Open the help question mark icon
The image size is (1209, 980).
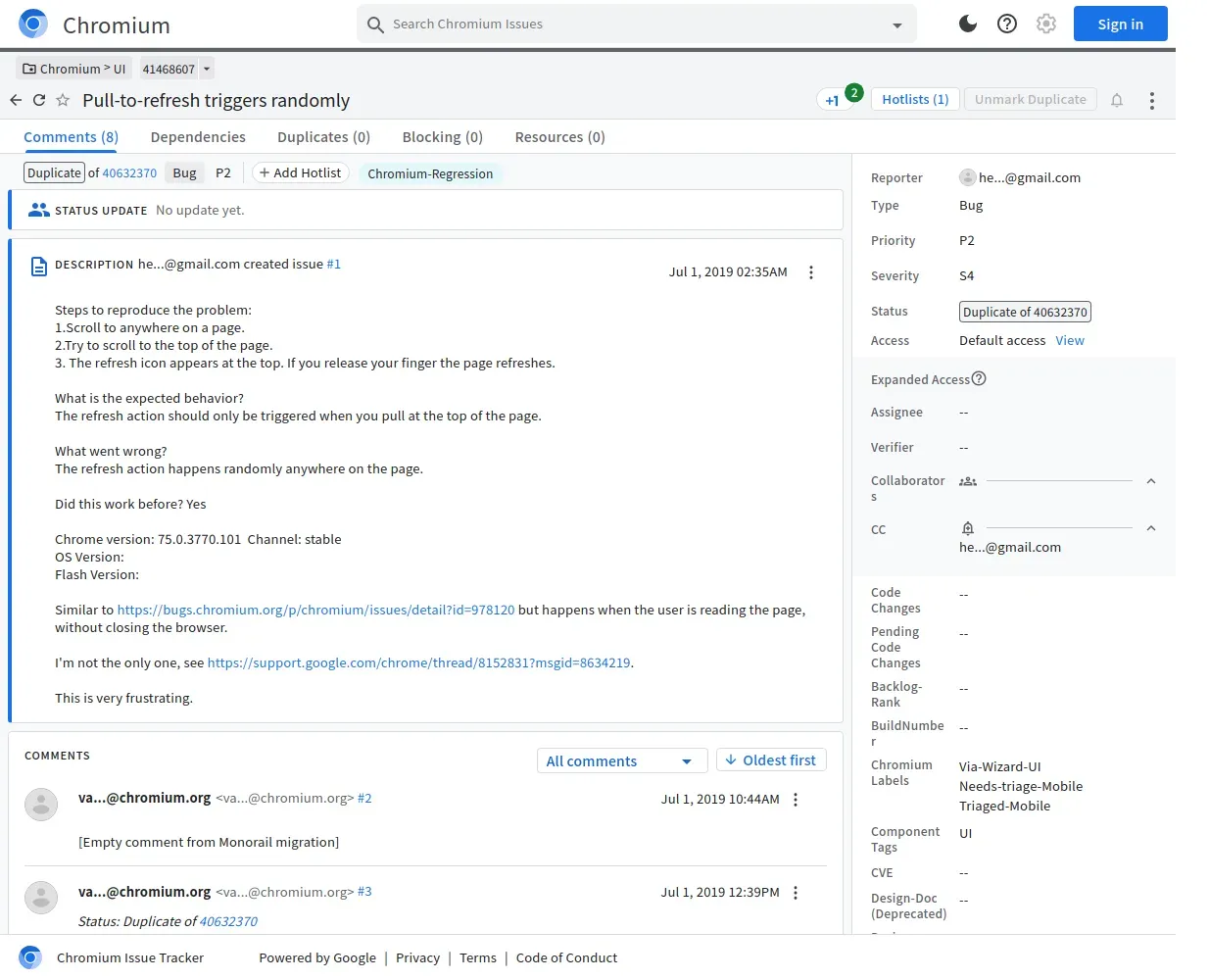point(1007,24)
